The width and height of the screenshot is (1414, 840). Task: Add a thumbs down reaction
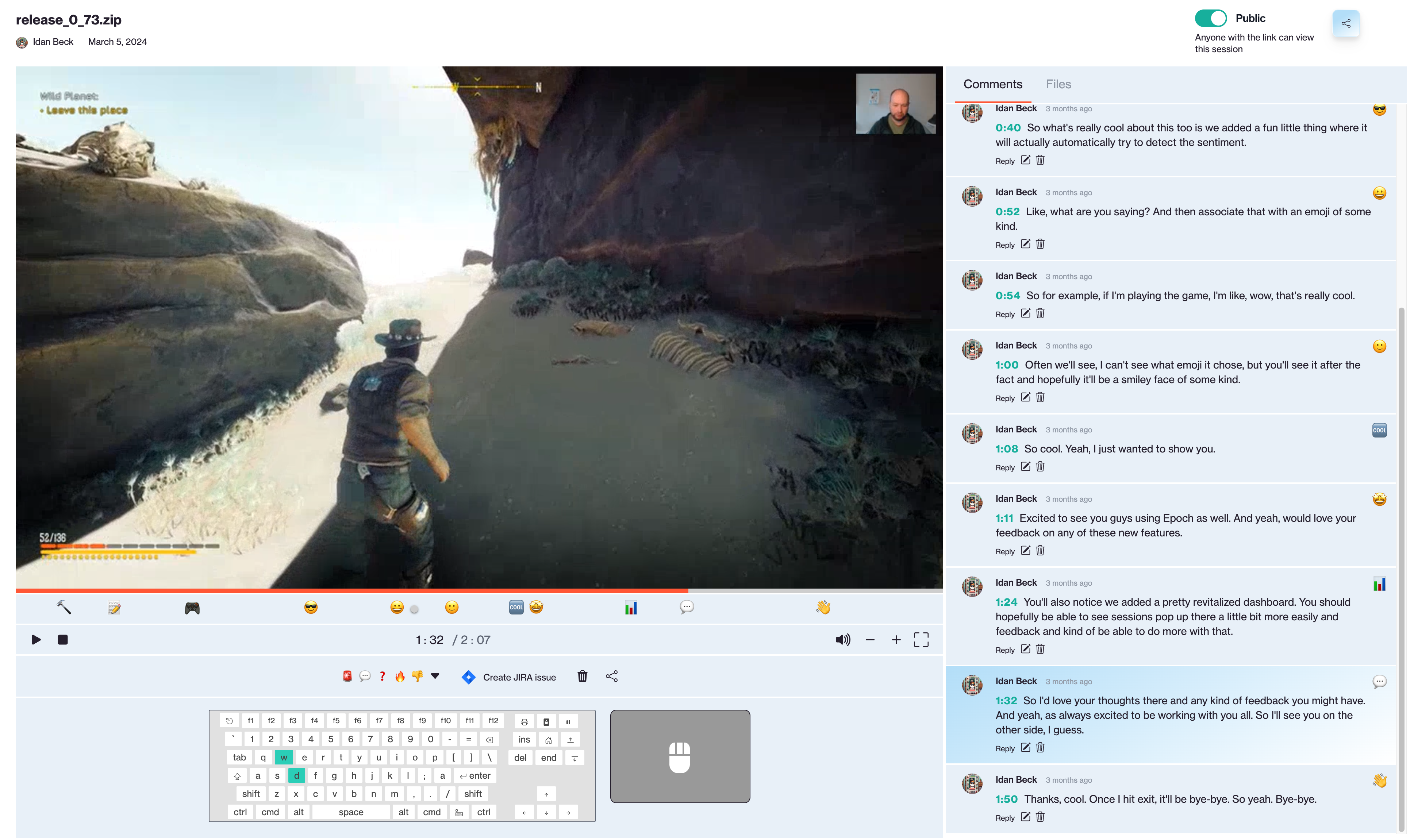point(417,676)
